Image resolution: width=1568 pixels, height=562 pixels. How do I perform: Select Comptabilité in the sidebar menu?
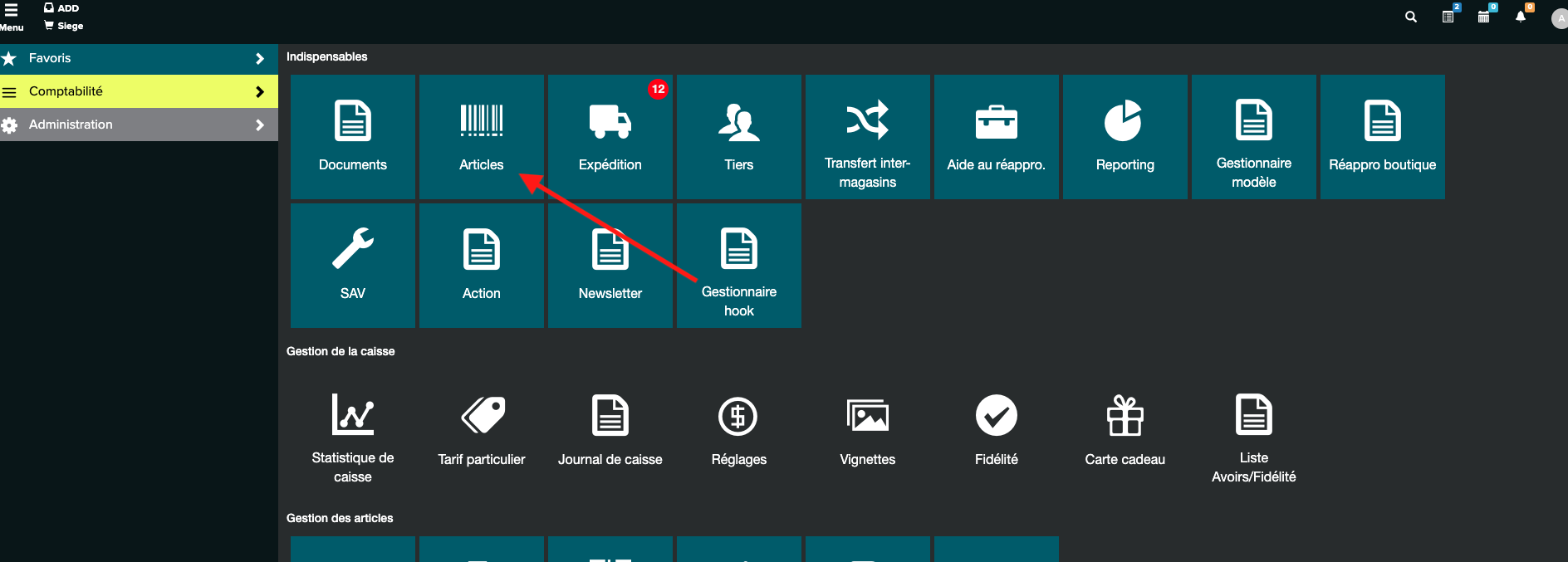point(66,91)
